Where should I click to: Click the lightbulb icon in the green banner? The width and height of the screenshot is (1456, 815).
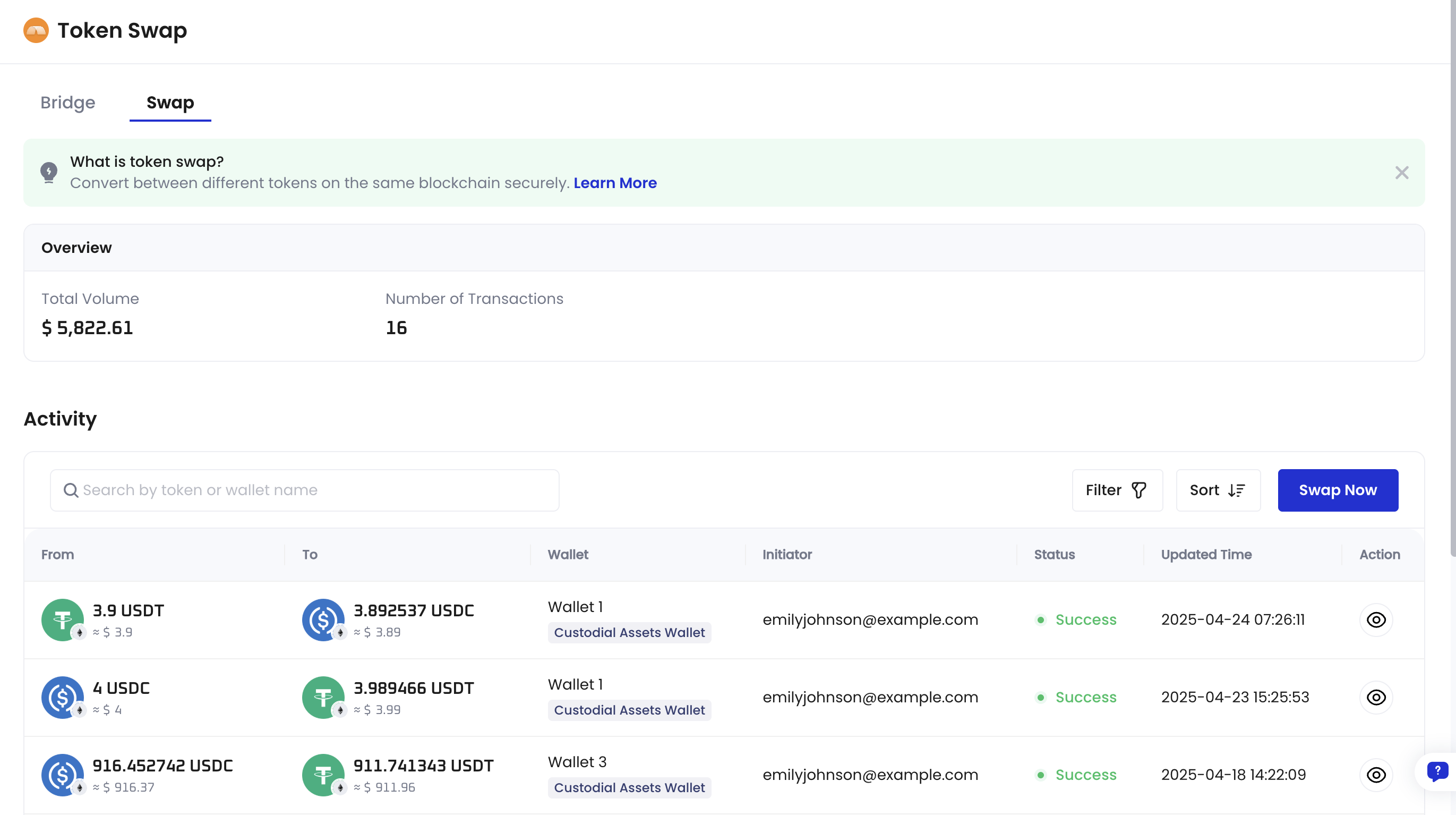pyautogui.click(x=49, y=173)
